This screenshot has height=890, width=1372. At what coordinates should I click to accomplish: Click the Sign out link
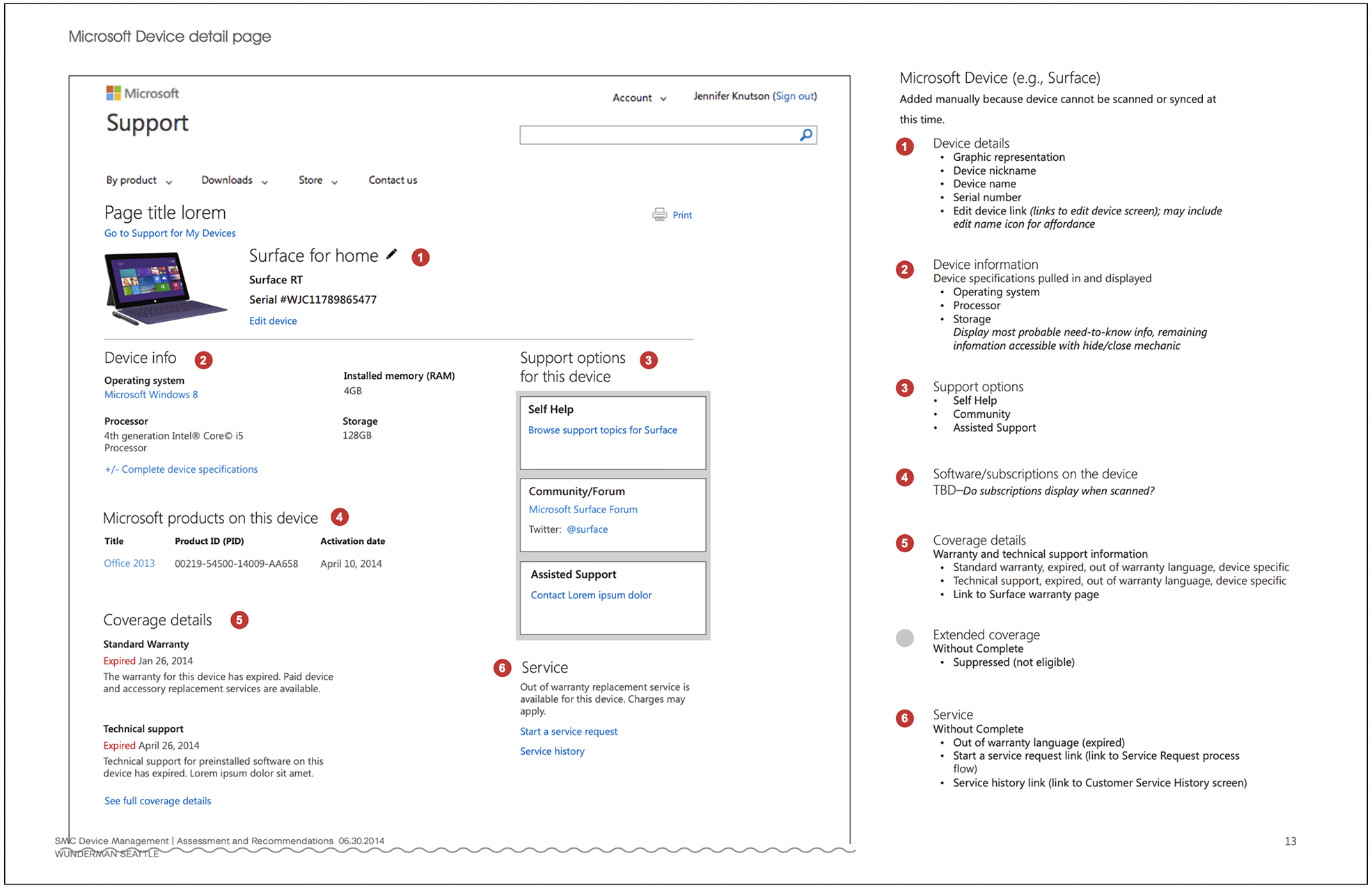click(794, 95)
